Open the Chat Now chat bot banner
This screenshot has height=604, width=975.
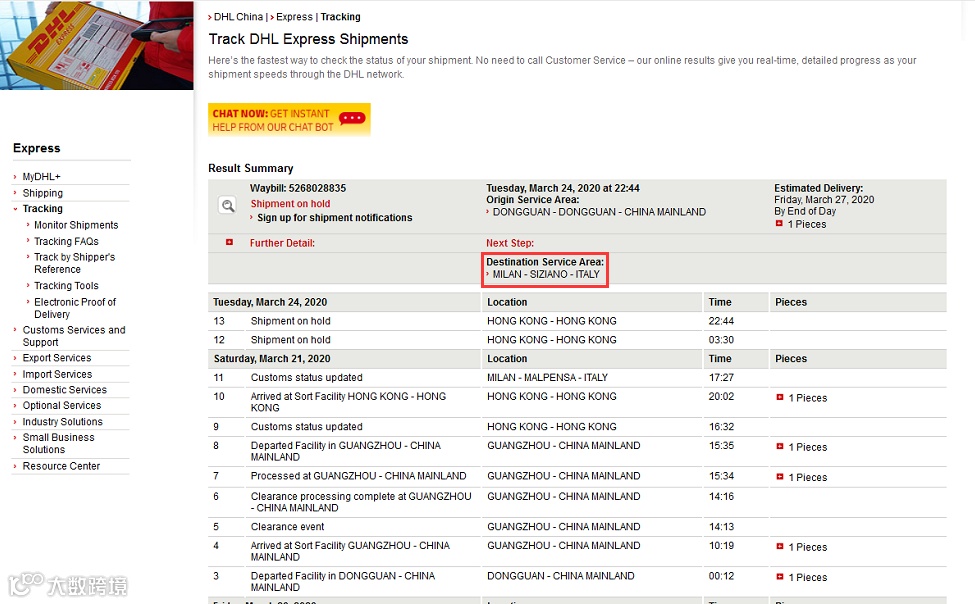tap(289, 119)
